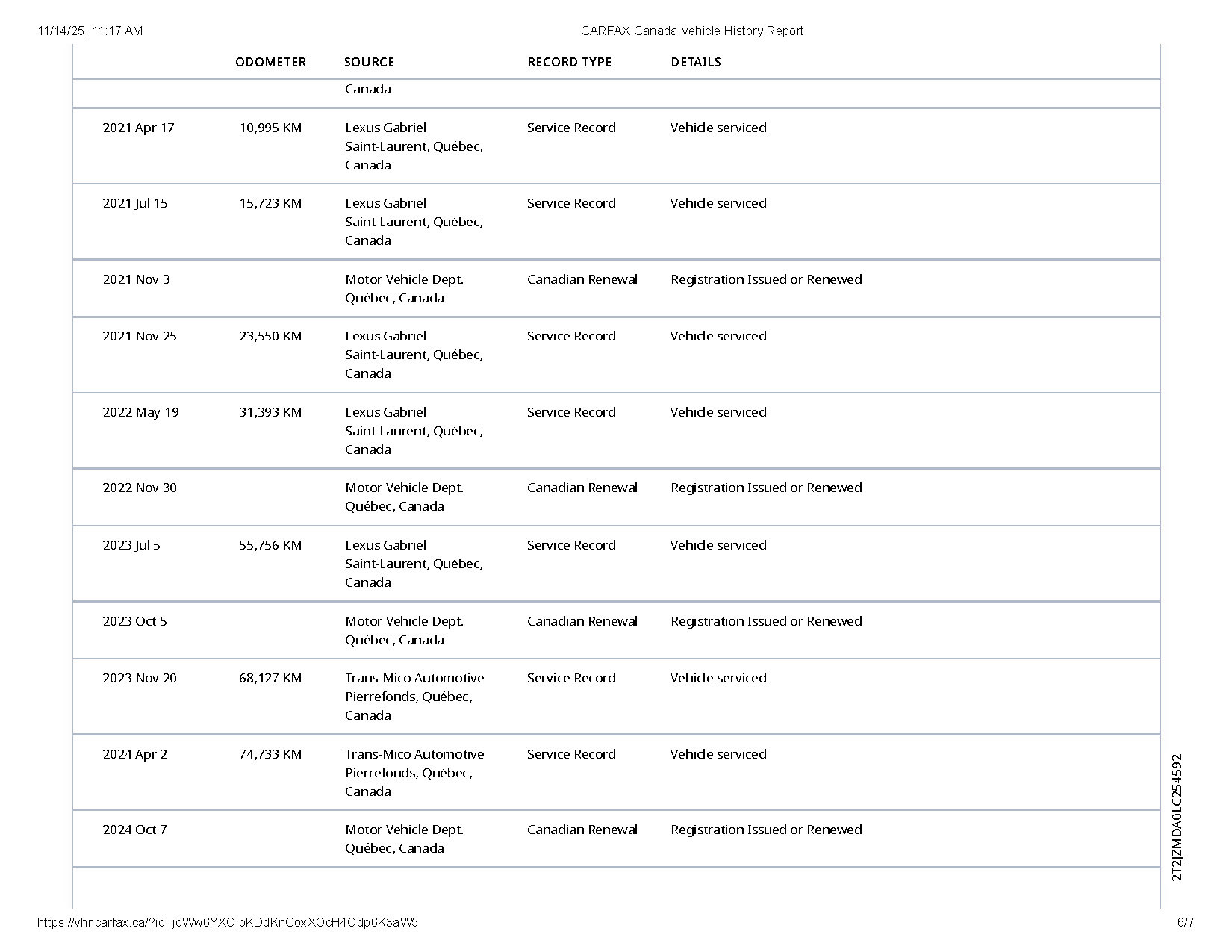Select the 2021 Apr 17 date entry

point(138,128)
